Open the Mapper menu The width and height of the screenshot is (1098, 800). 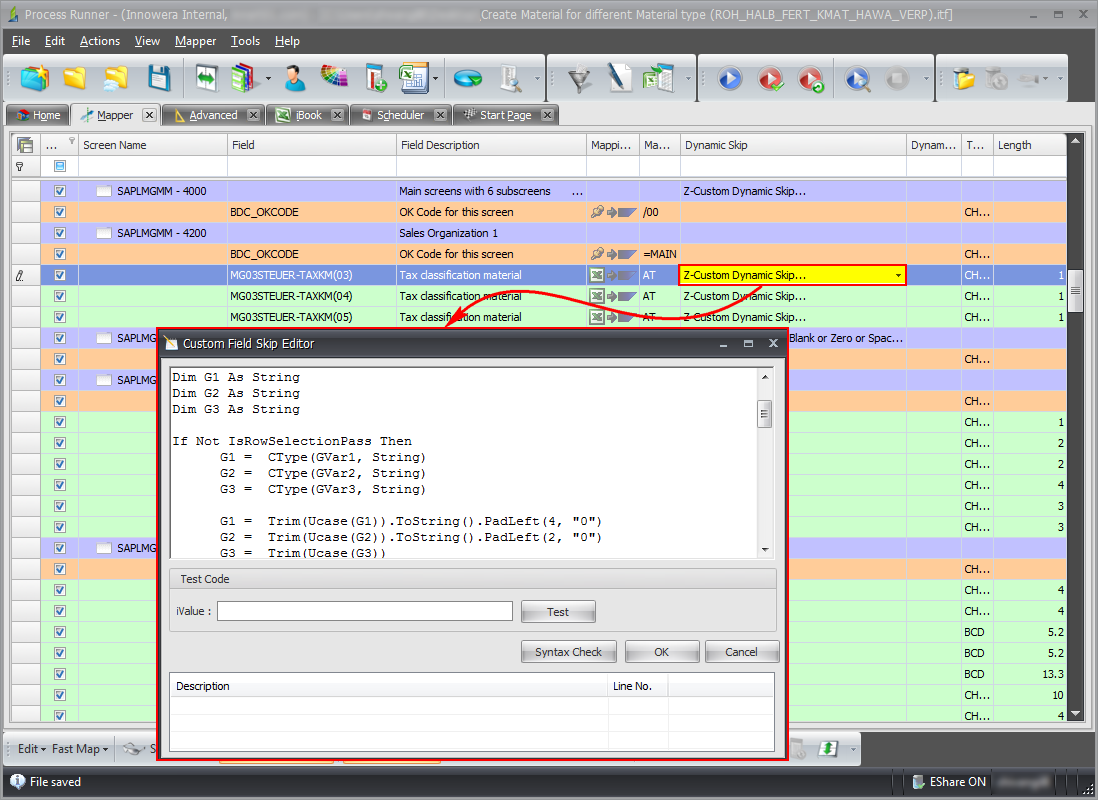click(x=195, y=41)
